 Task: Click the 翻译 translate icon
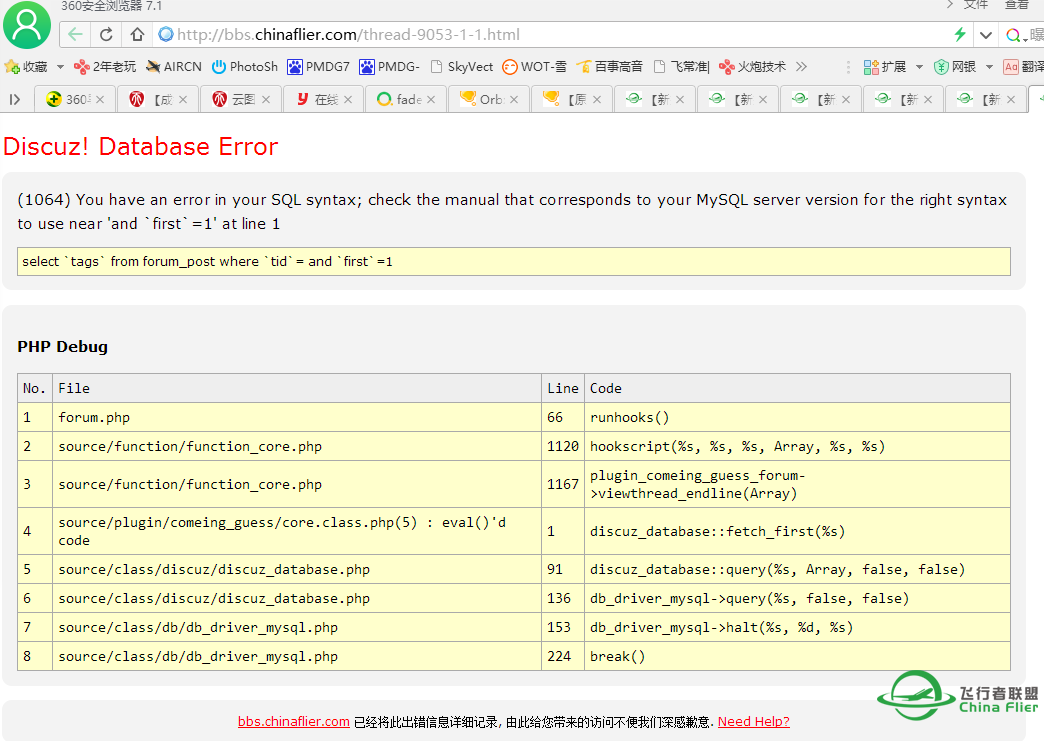click(x=1024, y=67)
